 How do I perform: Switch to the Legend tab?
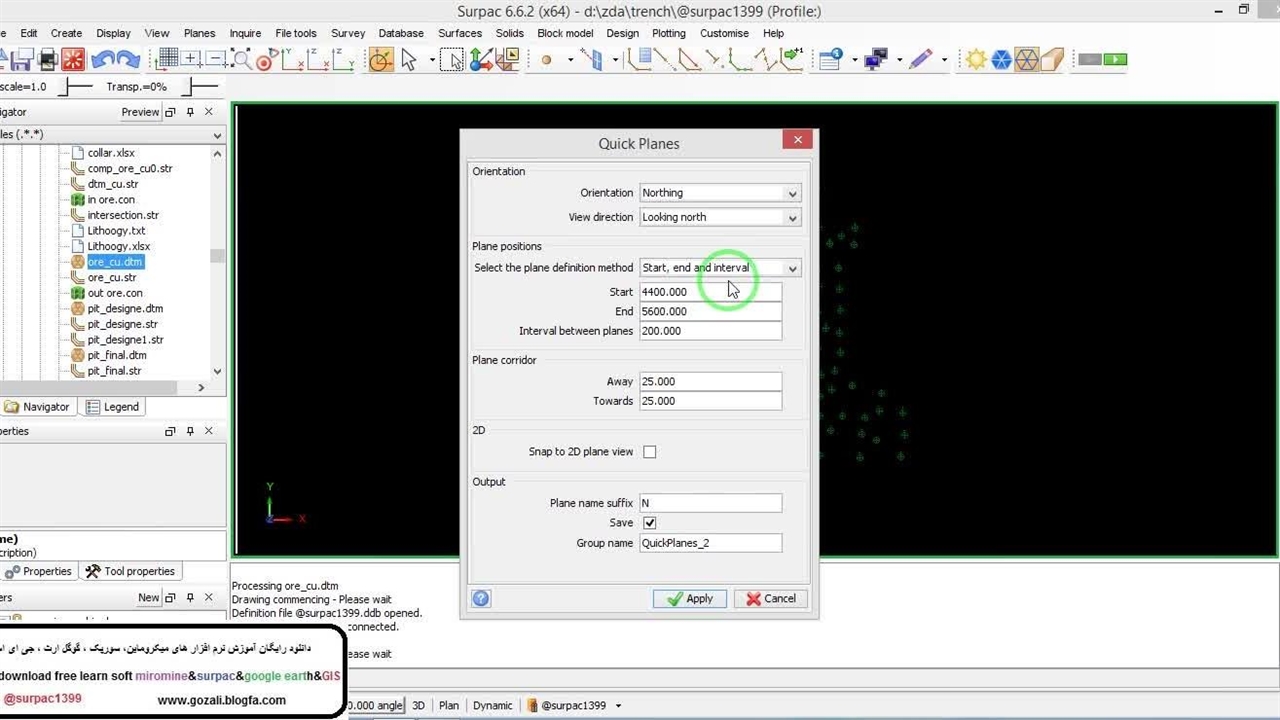[112, 407]
